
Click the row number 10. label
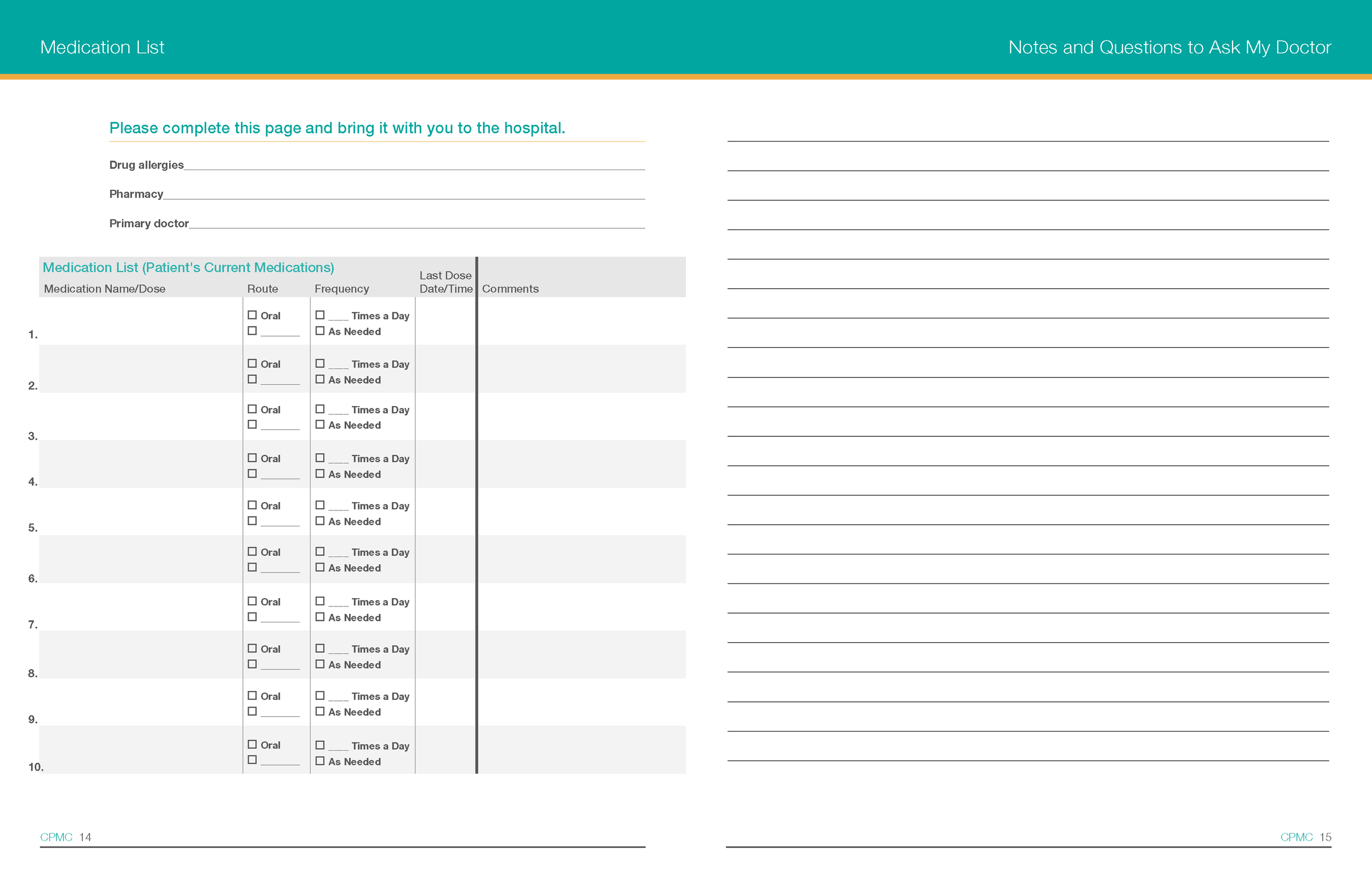(36, 767)
